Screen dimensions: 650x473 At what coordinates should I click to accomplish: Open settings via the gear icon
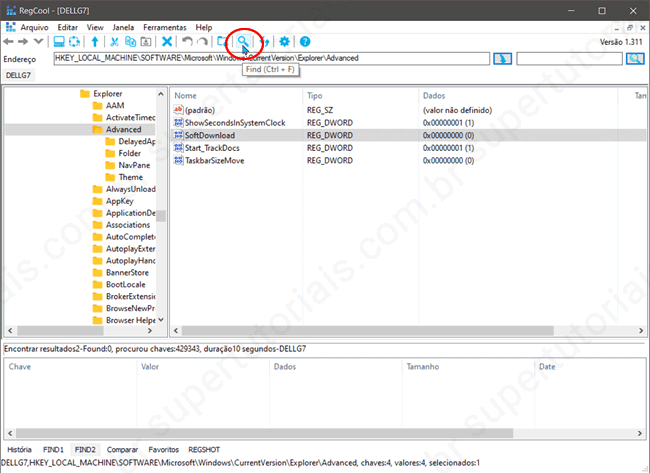[285, 41]
